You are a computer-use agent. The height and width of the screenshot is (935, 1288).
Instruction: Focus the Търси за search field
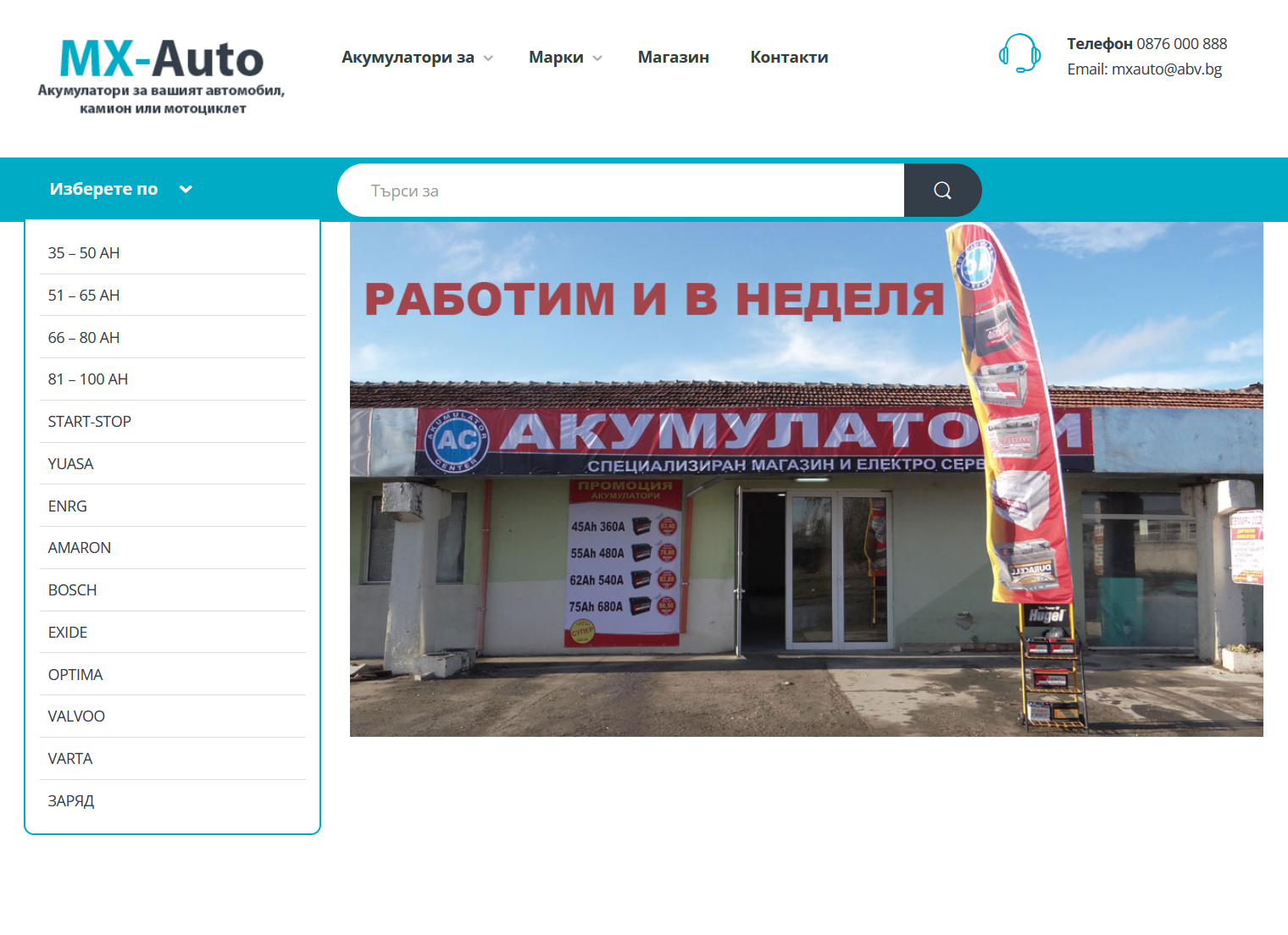coord(620,191)
